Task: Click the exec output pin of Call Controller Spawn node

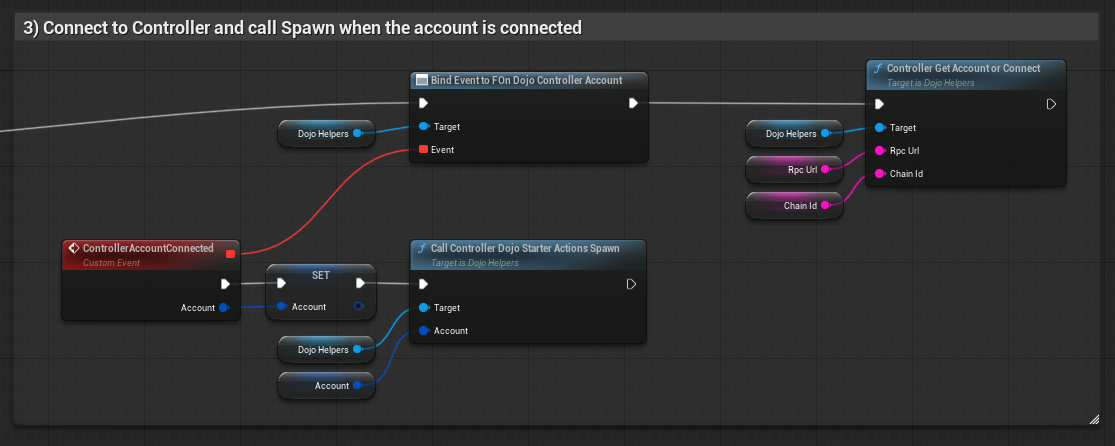Action: click(631, 284)
